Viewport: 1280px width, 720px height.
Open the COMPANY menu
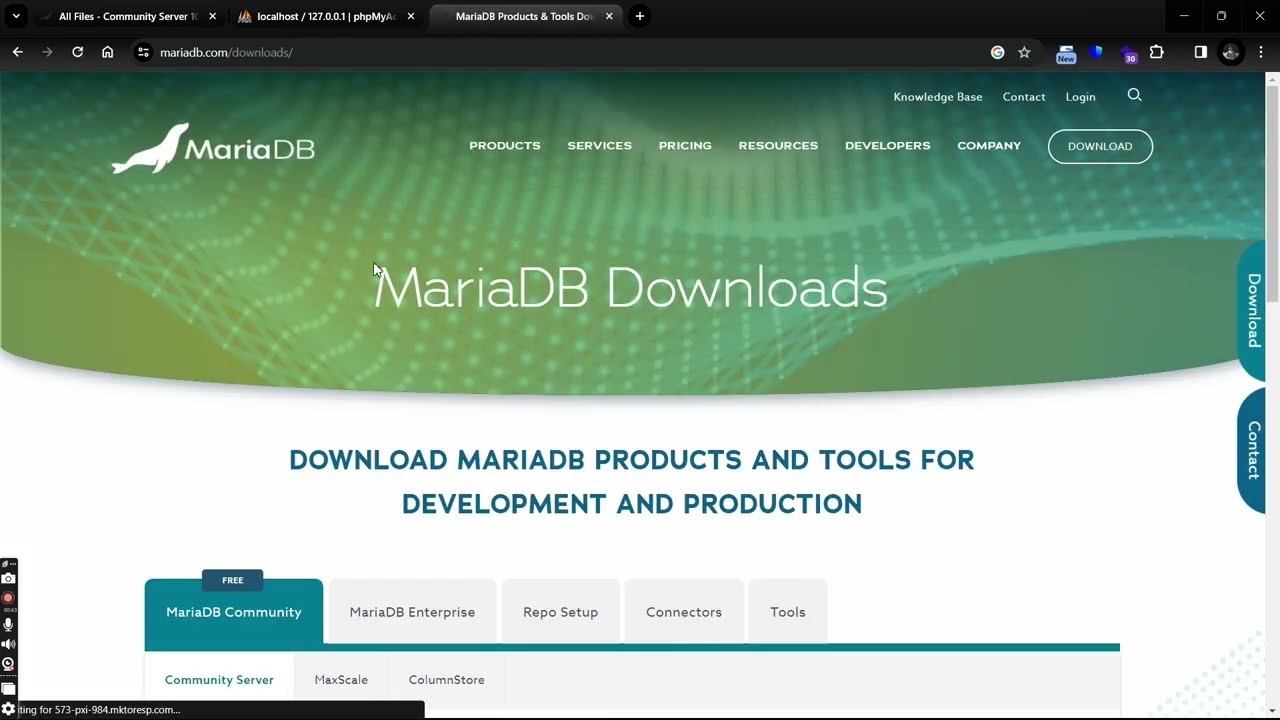989,146
